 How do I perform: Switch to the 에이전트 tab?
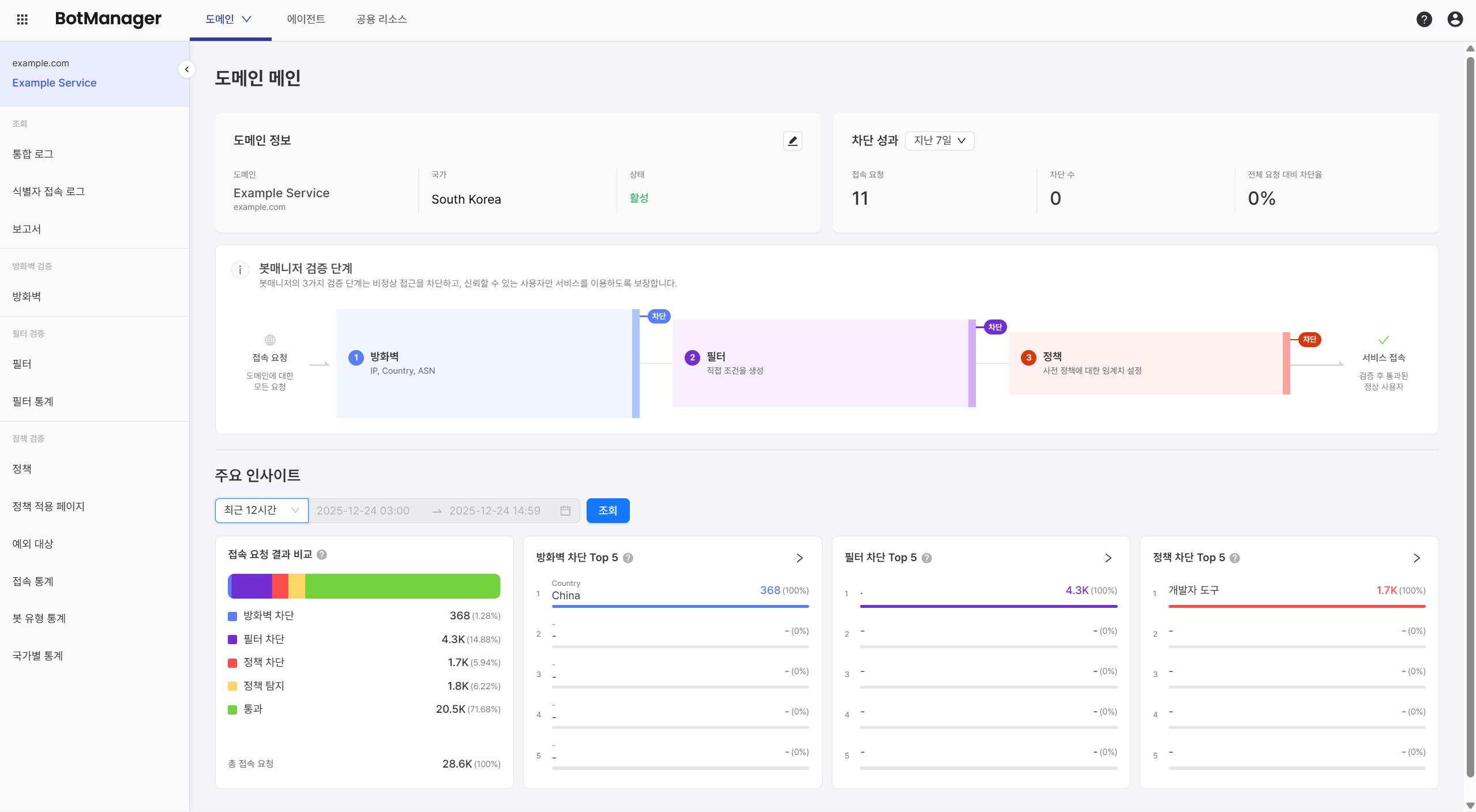coord(305,19)
